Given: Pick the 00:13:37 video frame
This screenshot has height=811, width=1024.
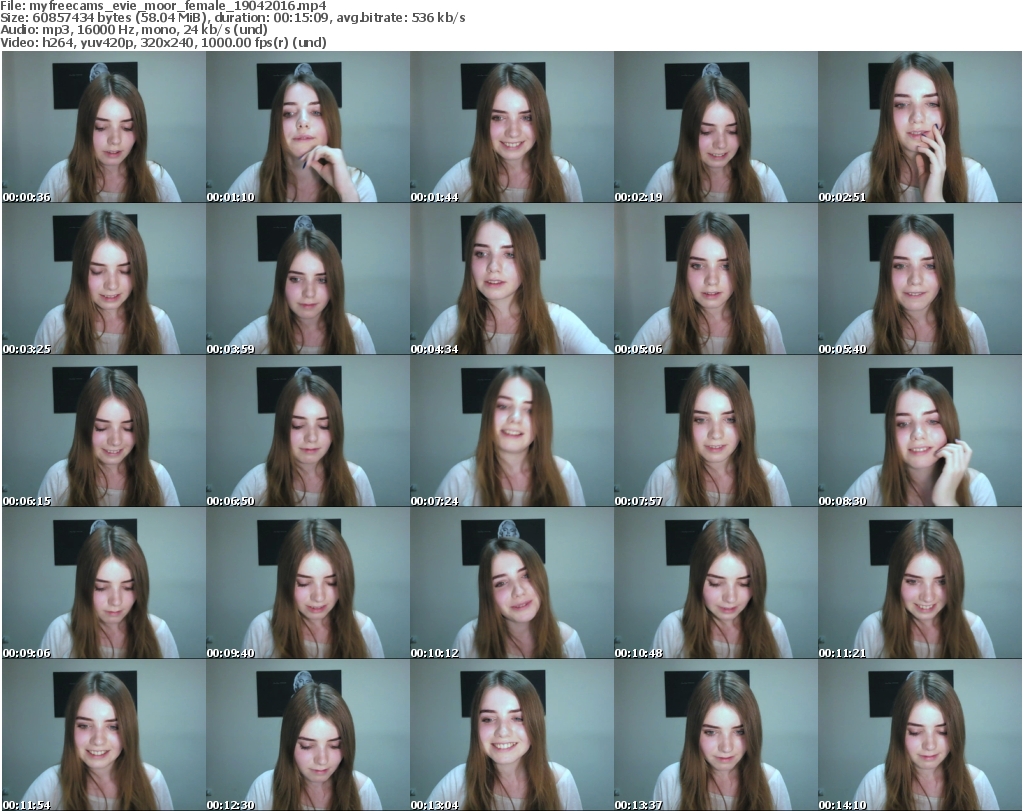Looking at the screenshot, I should pos(716,735).
